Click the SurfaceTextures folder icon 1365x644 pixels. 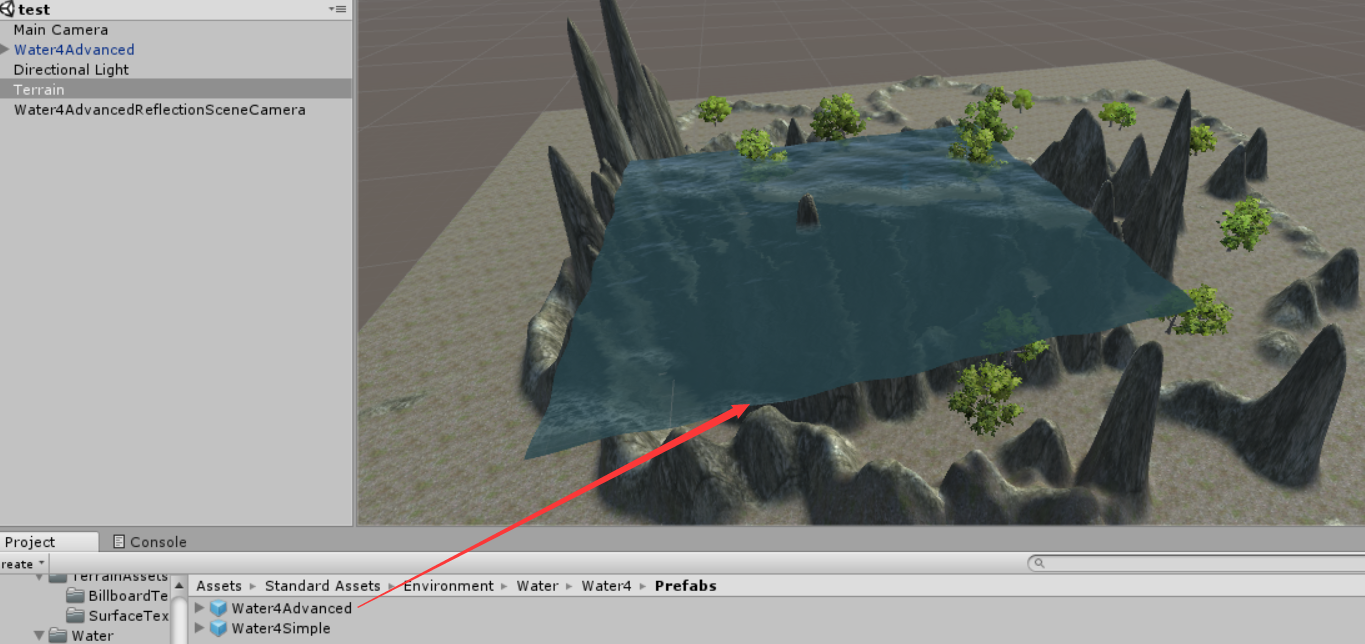coord(76,615)
